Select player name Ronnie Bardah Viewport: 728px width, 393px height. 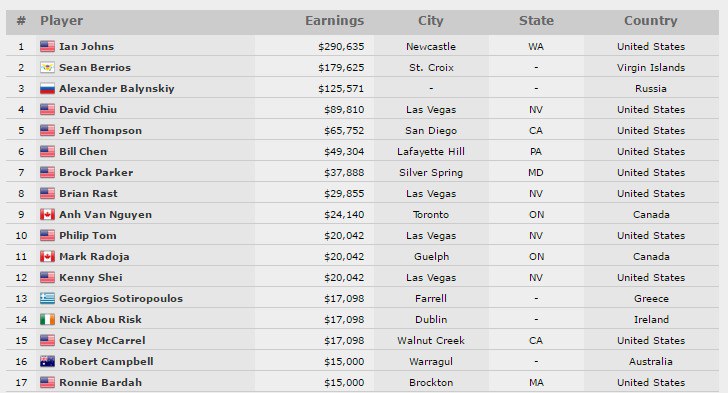(100, 382)
